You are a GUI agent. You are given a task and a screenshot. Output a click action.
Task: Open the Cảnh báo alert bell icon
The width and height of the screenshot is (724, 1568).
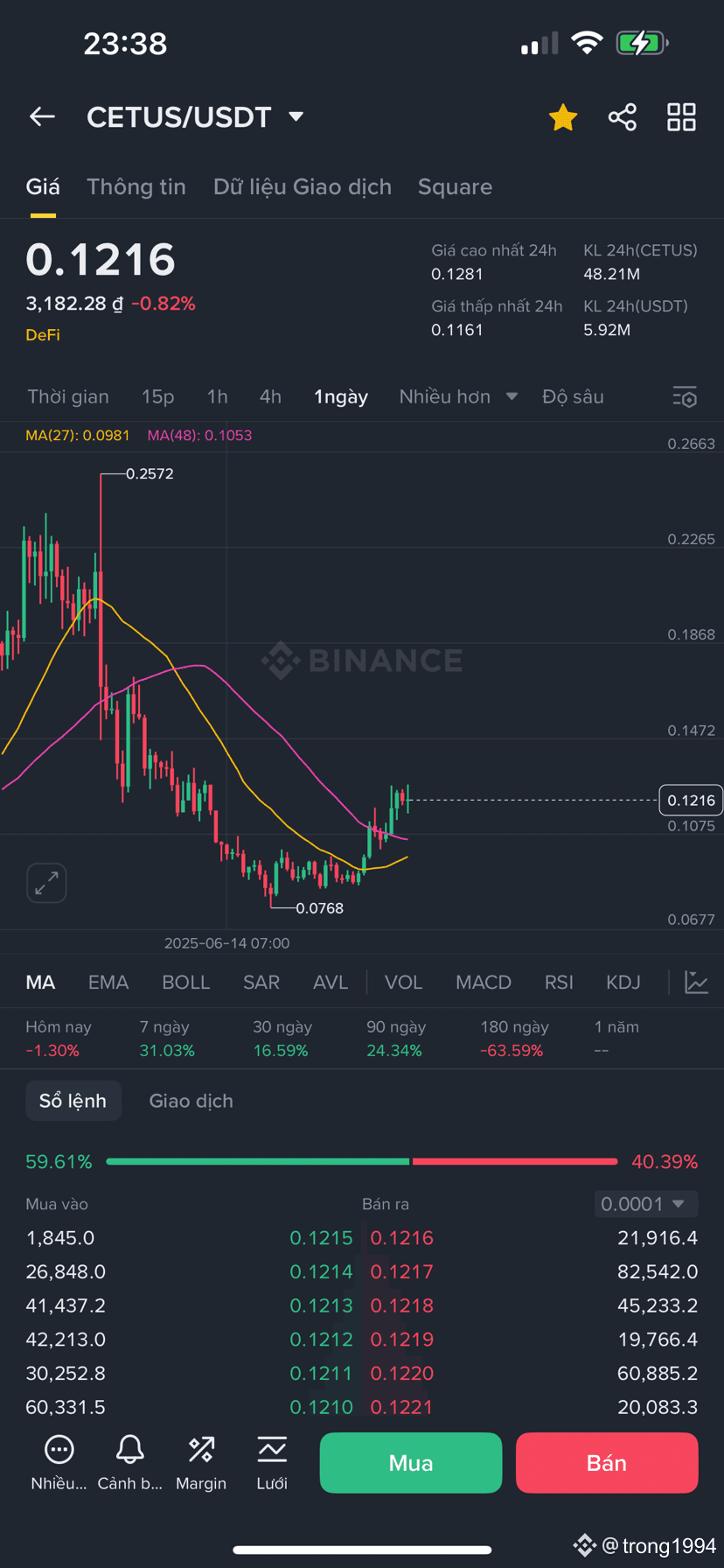129,1463
